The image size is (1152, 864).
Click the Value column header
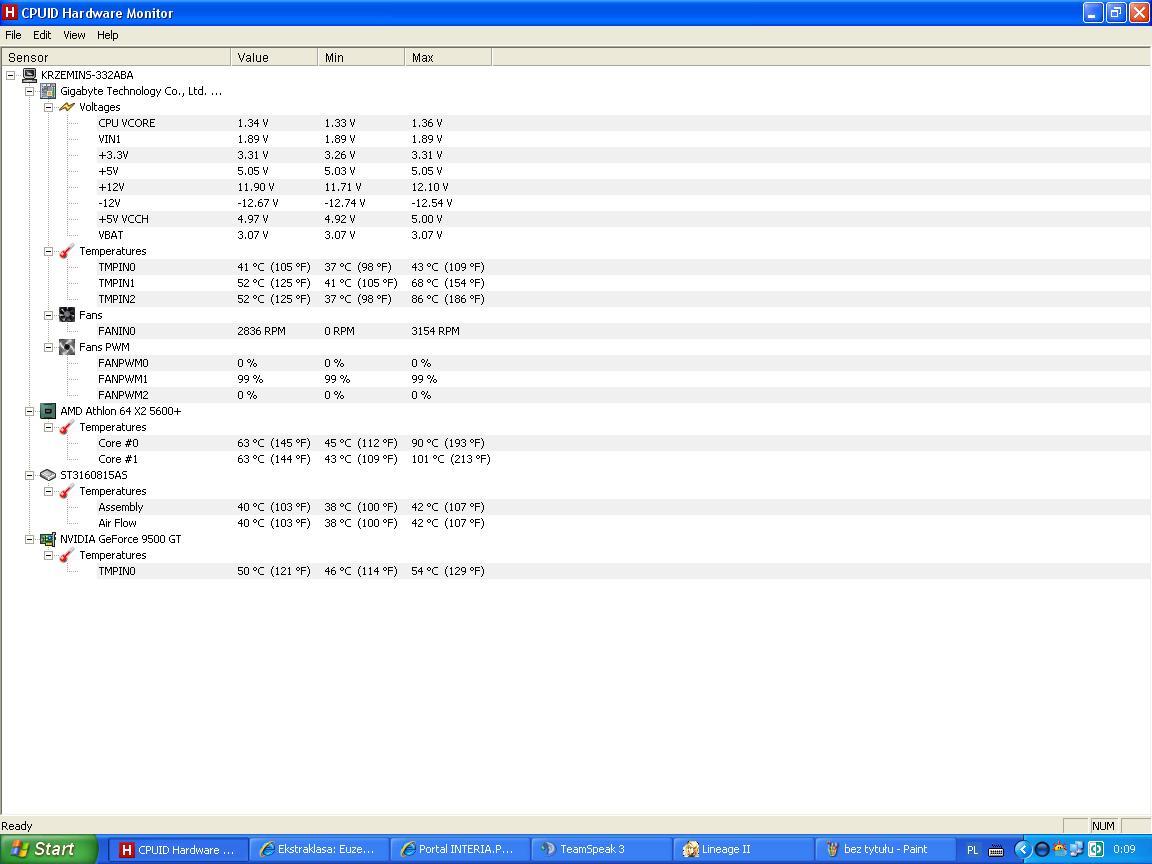(x=274, y=57)
